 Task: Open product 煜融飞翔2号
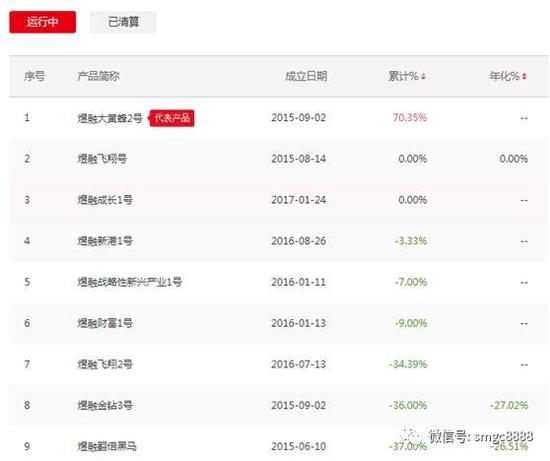[105, 364]
